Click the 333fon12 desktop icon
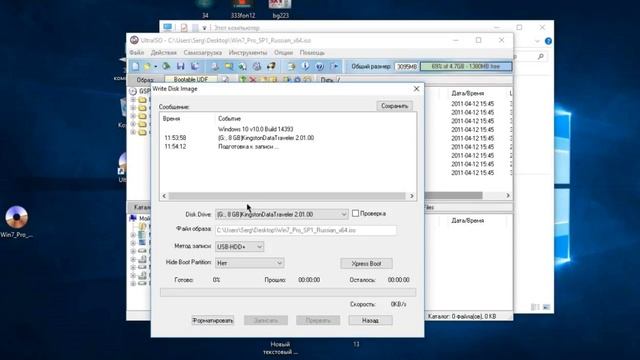Screen dimensions: 640x360 pyautogui.click(x=243, y=10)
